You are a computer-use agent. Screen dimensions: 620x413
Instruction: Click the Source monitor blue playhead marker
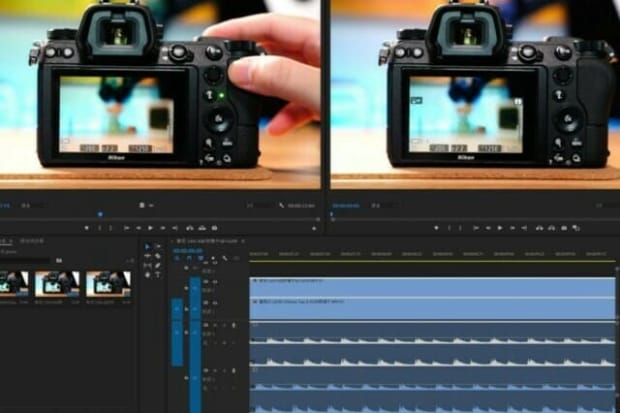point(100,215)
